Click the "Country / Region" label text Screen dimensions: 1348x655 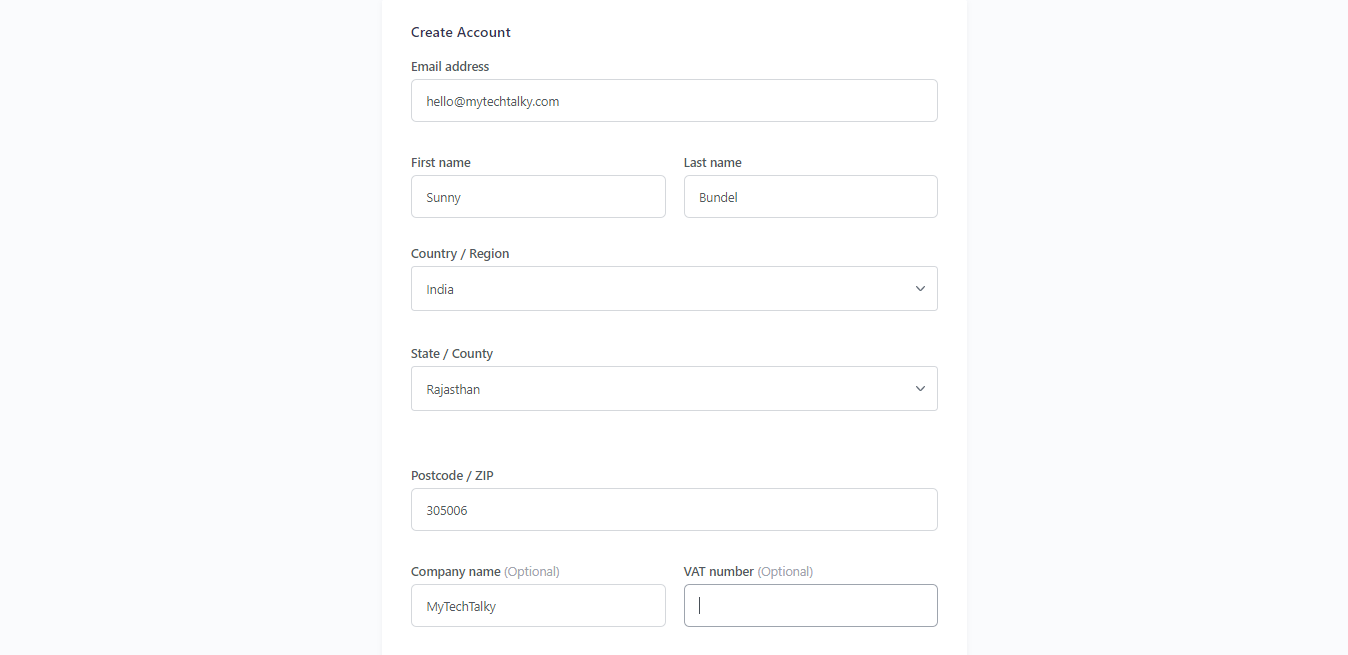460,254
